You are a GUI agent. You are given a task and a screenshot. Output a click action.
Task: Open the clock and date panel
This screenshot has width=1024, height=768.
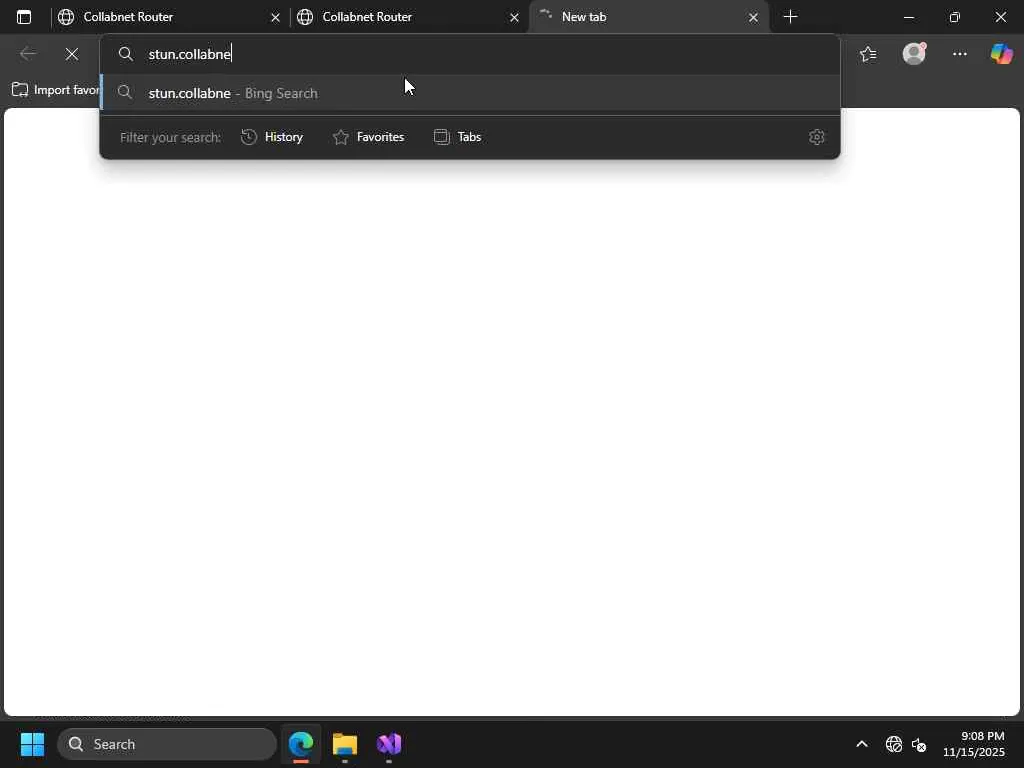tap(974, 744)
